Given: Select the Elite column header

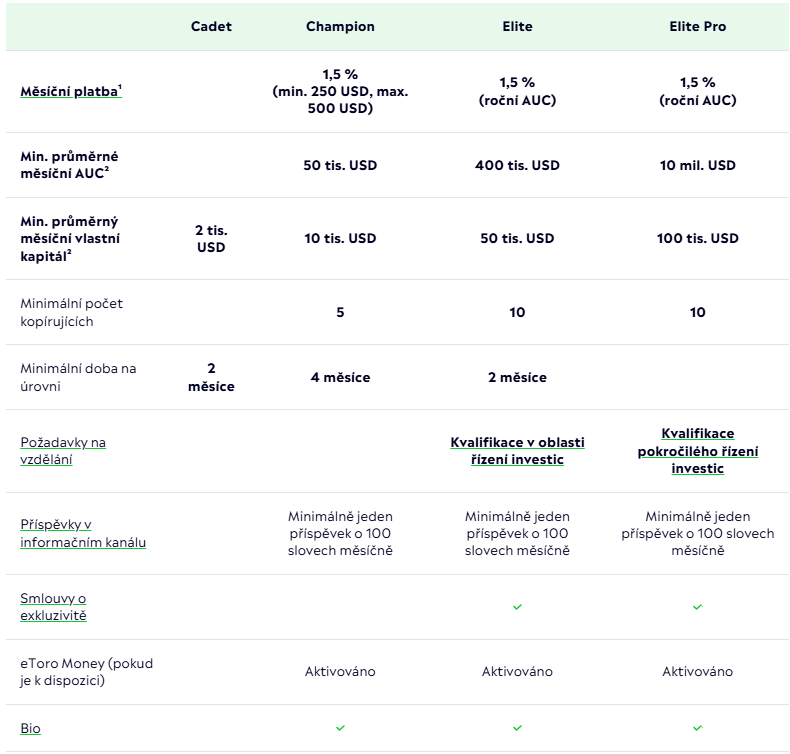Looking at the screenshot, I should pos(517,27).
